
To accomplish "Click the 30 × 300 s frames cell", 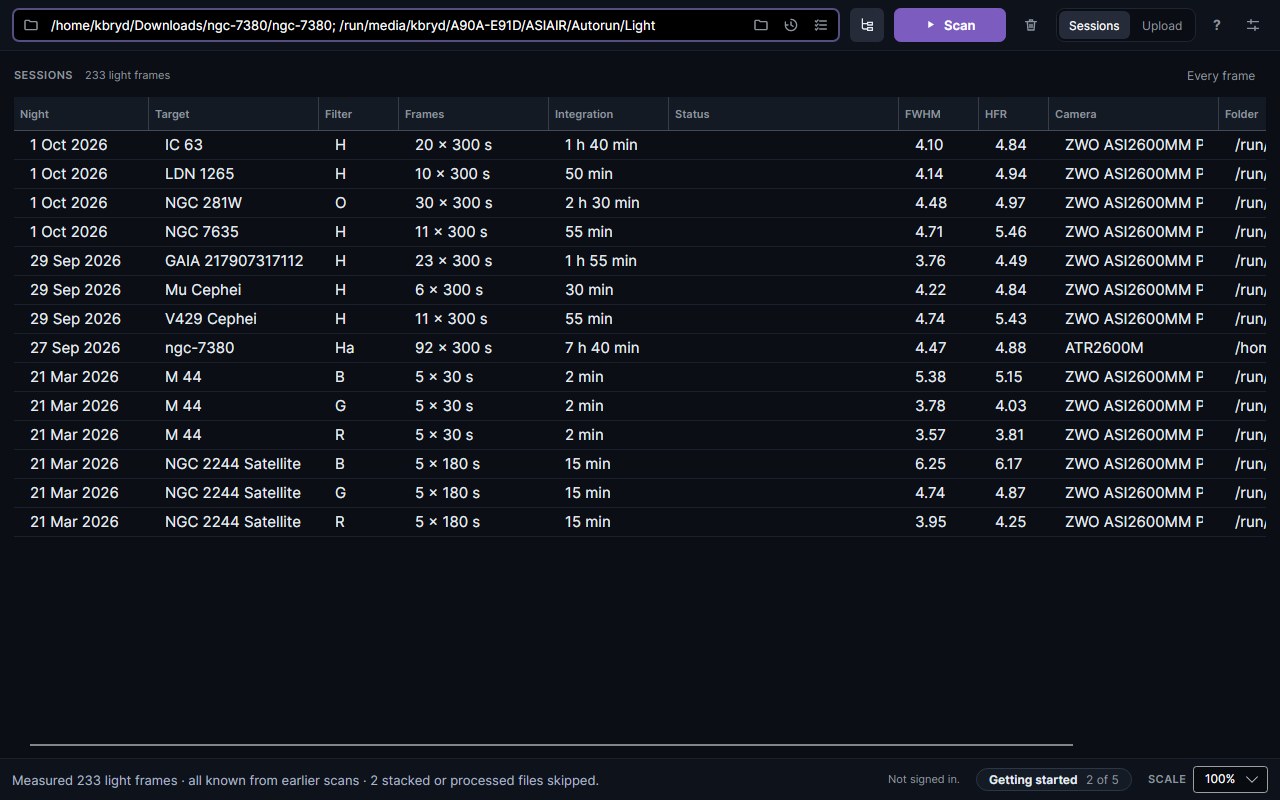I will pyautogui.click(x=453, y=203).
